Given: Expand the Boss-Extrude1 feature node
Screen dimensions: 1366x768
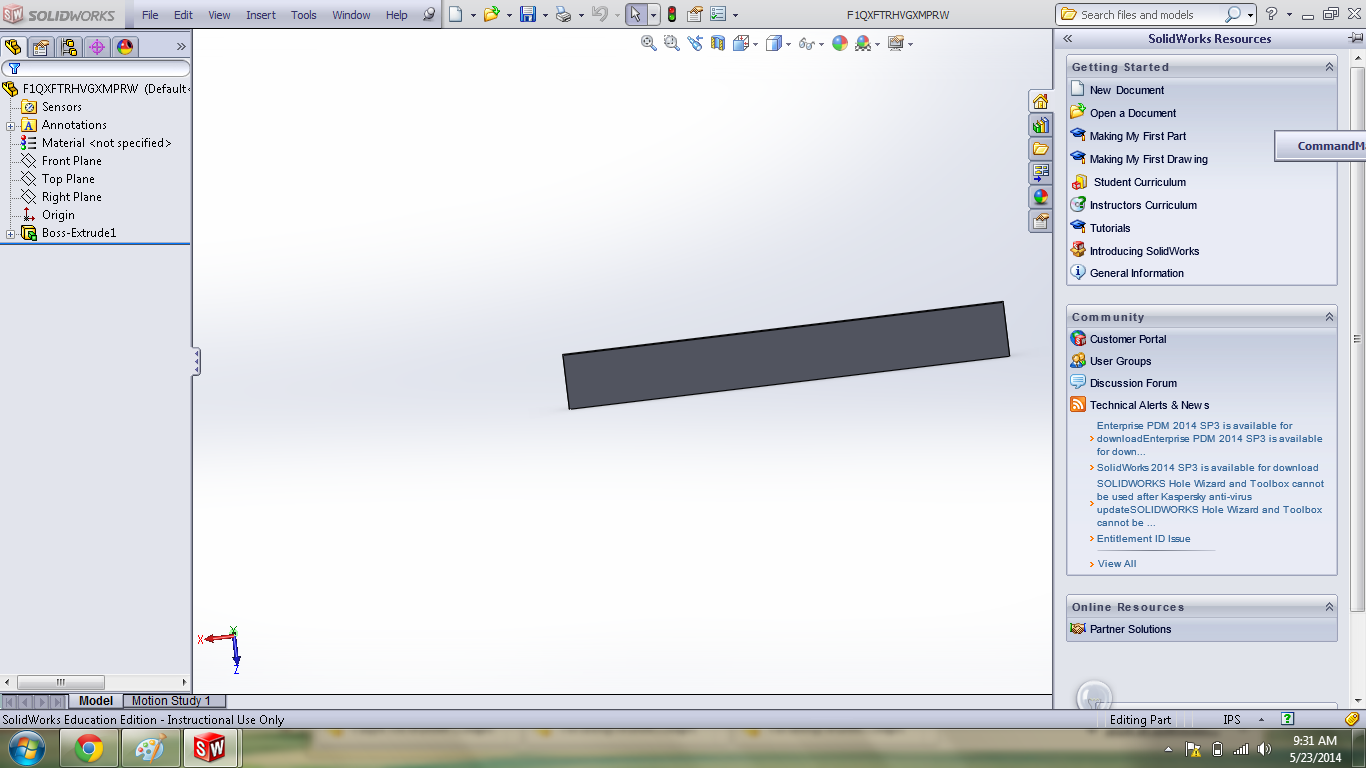Looking at the screenshot, I should 10,233.
